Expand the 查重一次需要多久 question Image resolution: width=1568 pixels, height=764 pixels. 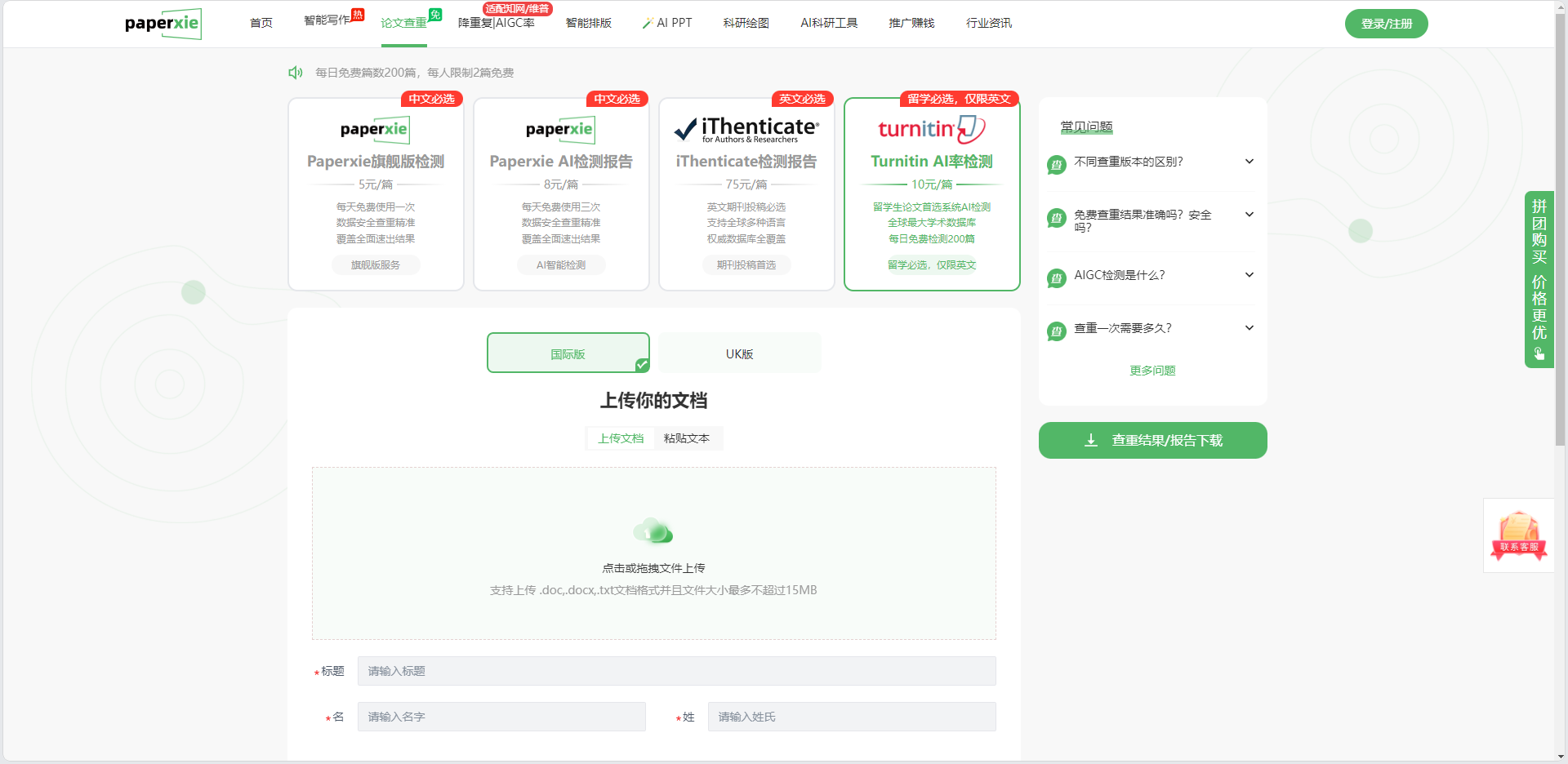[x=1249, y=328]
